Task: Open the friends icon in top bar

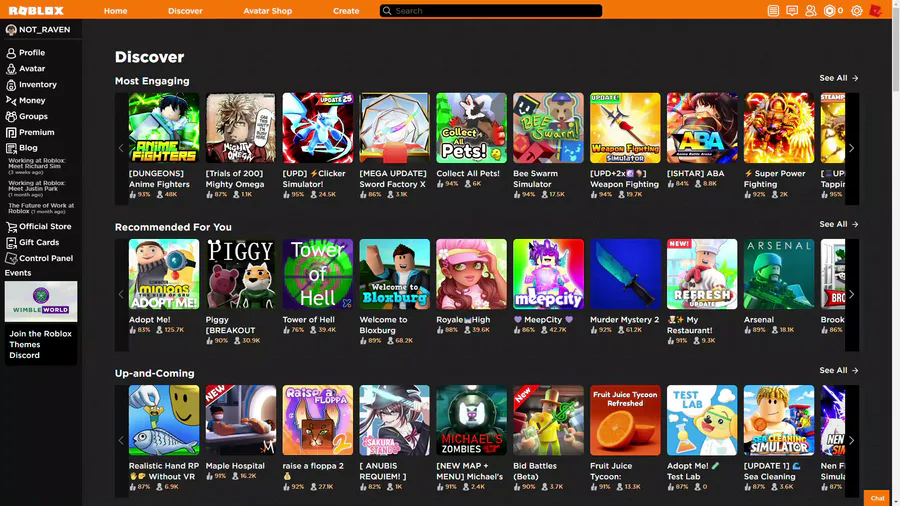Action: pyautogui.click(x=810, y=10)
